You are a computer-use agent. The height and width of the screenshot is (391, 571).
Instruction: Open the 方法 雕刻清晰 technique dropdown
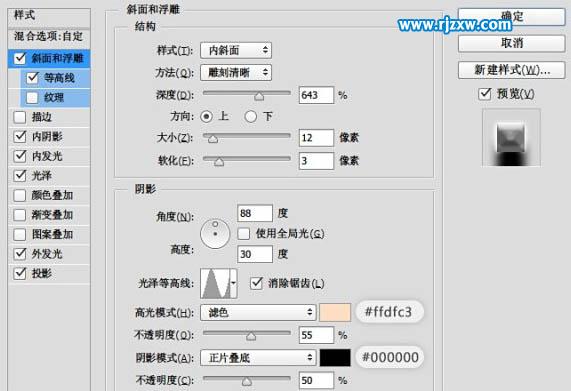pos(236,73)
